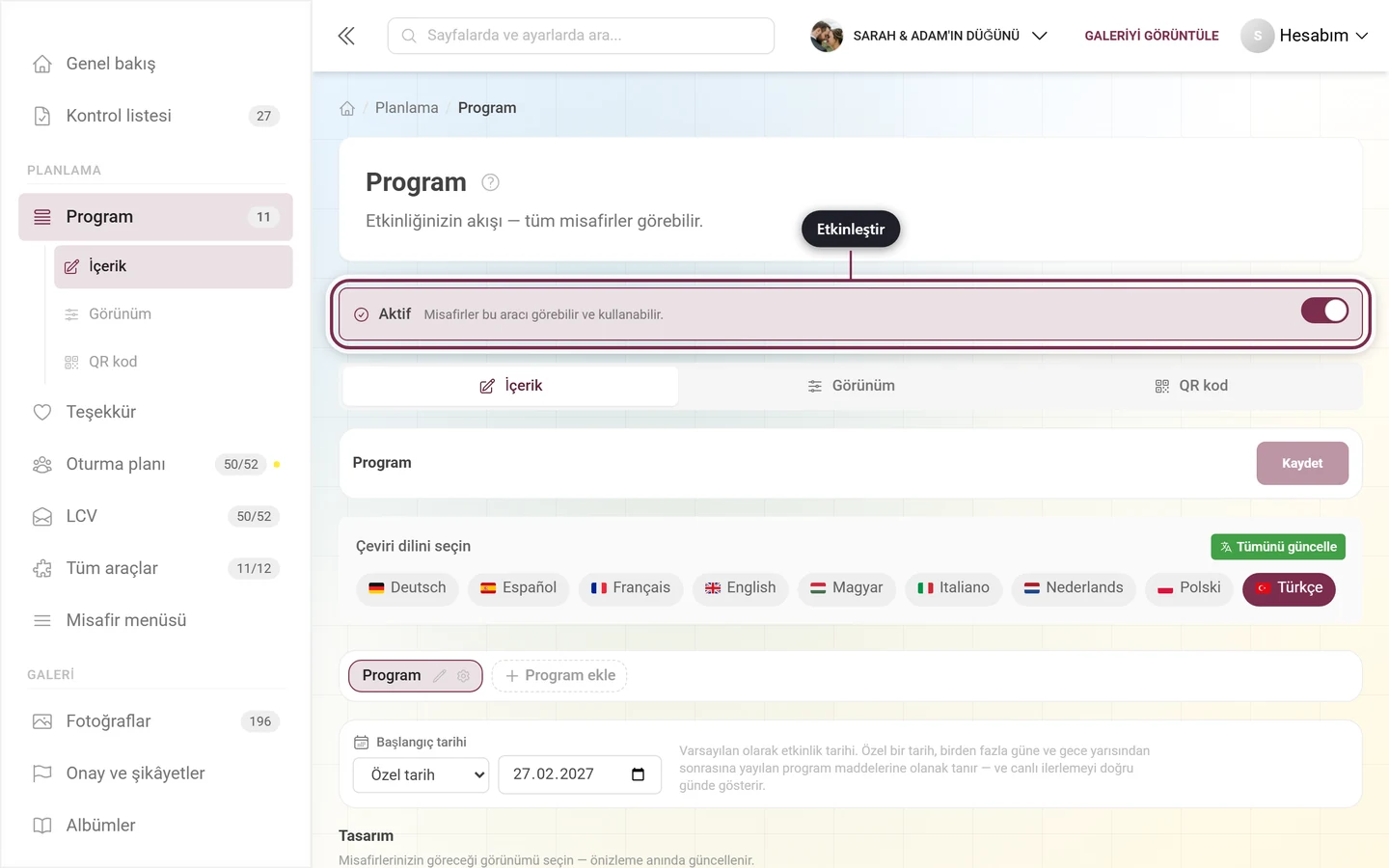The height and width of the screenshot is (868, 1389).
Task: Click Albümler book icon
Action: click(42, 826)
